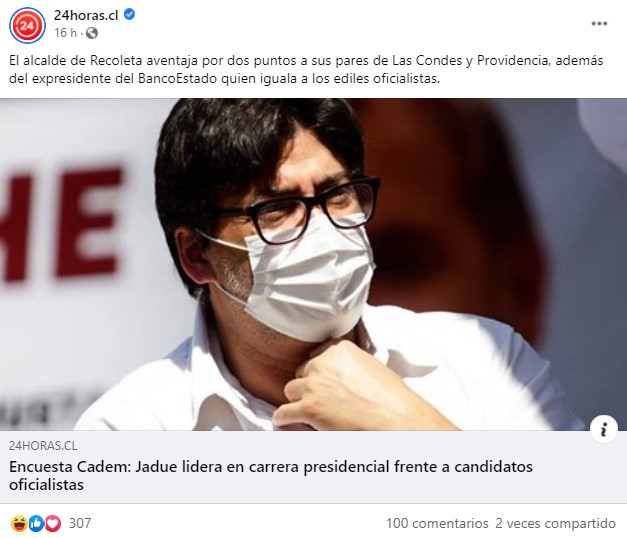Click the word 'oficialistas' in the headline
The image size is (627, 538).
point(46,484)
